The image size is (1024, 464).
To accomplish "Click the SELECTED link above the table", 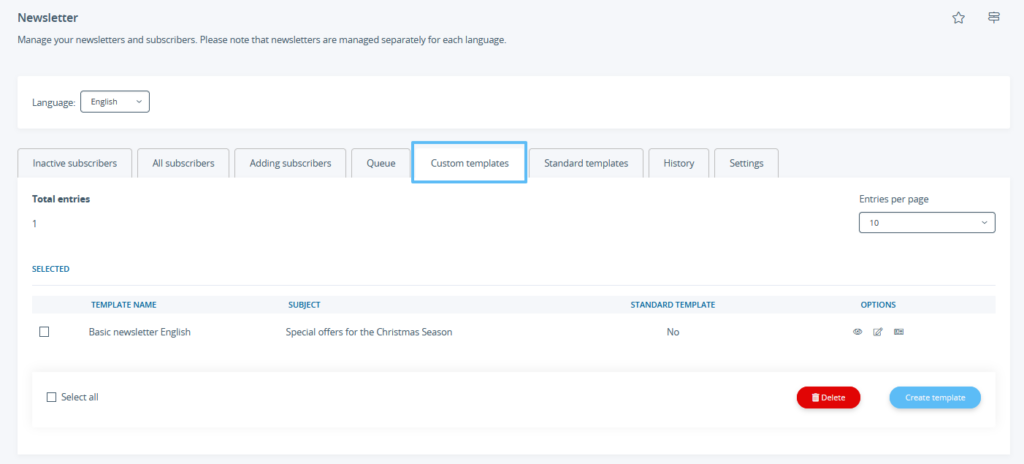I will click(x=51, y=269).
